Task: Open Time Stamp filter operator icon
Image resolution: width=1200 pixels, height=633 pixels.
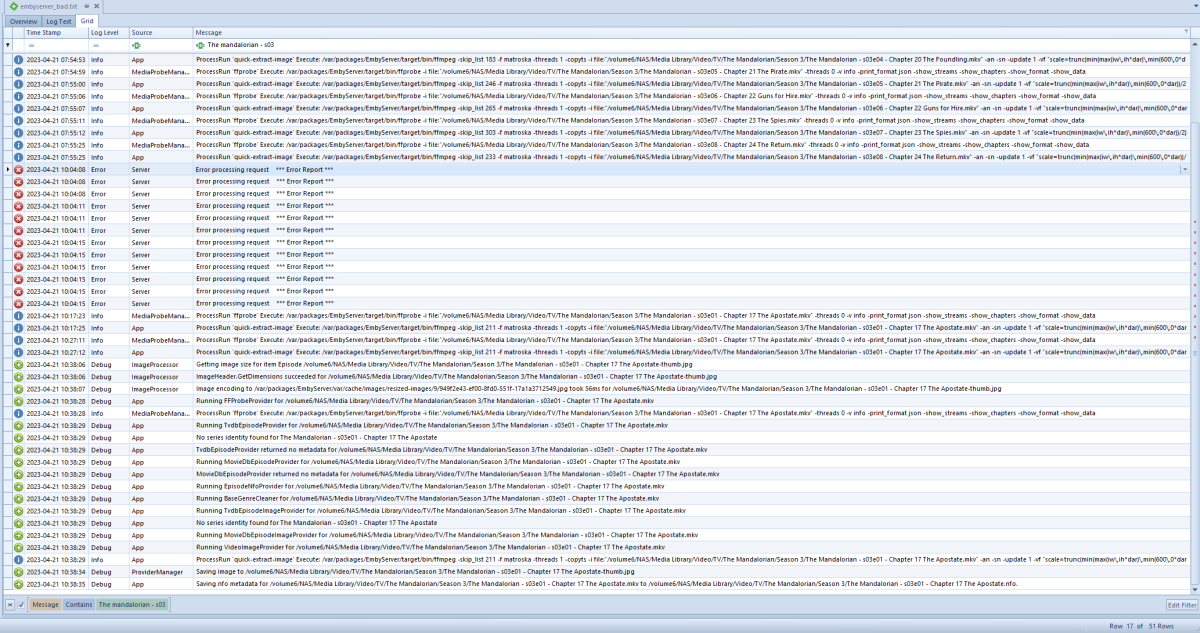Action: pos(31,45)
